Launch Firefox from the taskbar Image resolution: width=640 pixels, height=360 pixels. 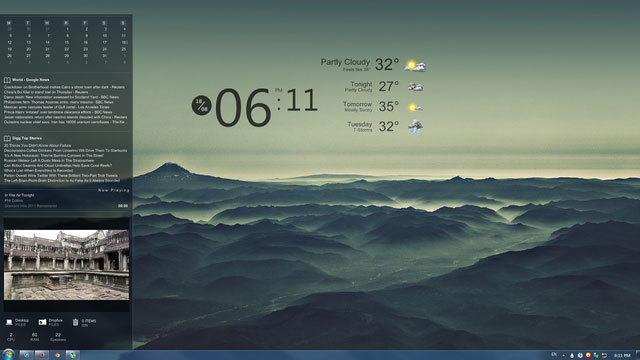(42, 355)
